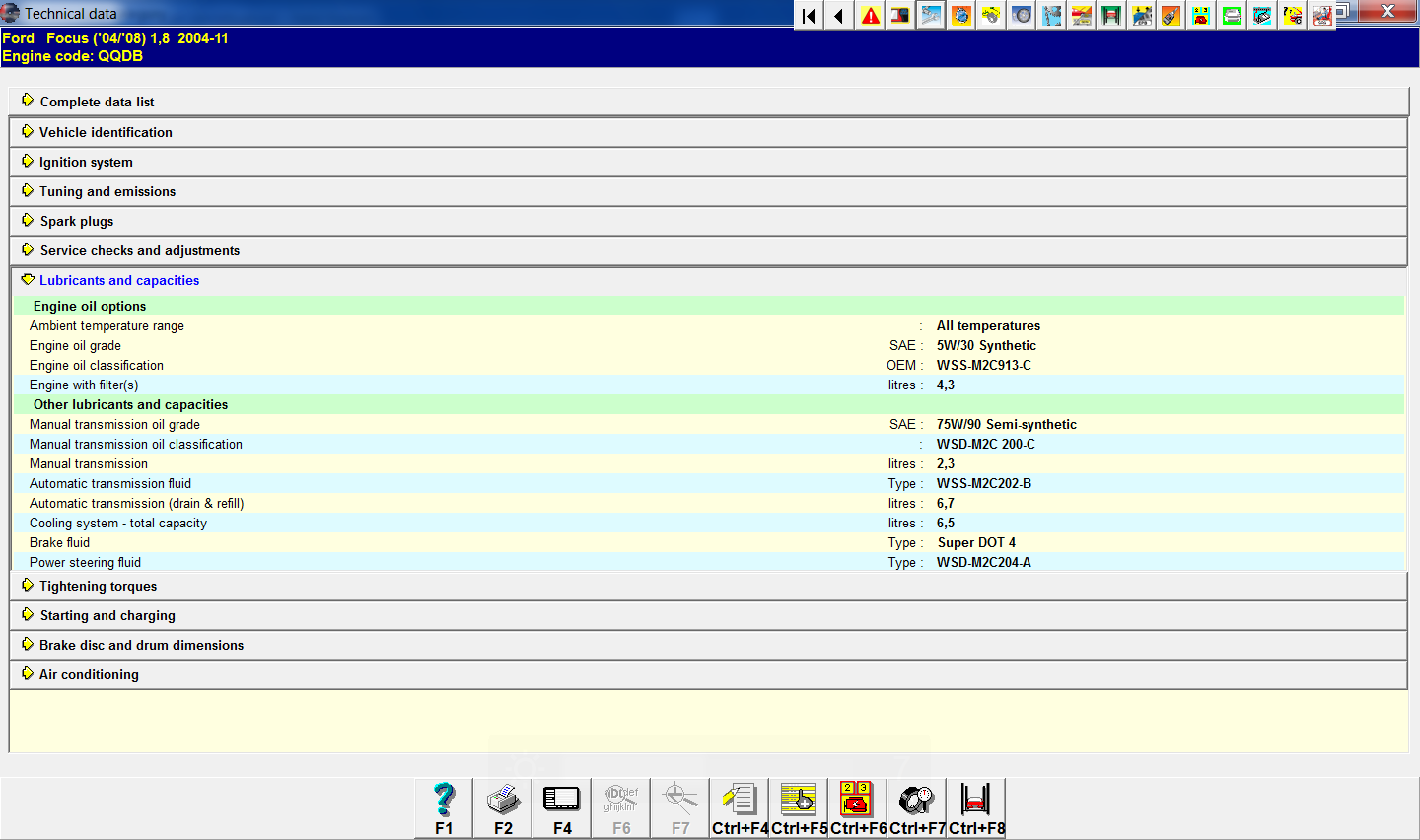Expand the Tightening torques section

coord(98,586)
